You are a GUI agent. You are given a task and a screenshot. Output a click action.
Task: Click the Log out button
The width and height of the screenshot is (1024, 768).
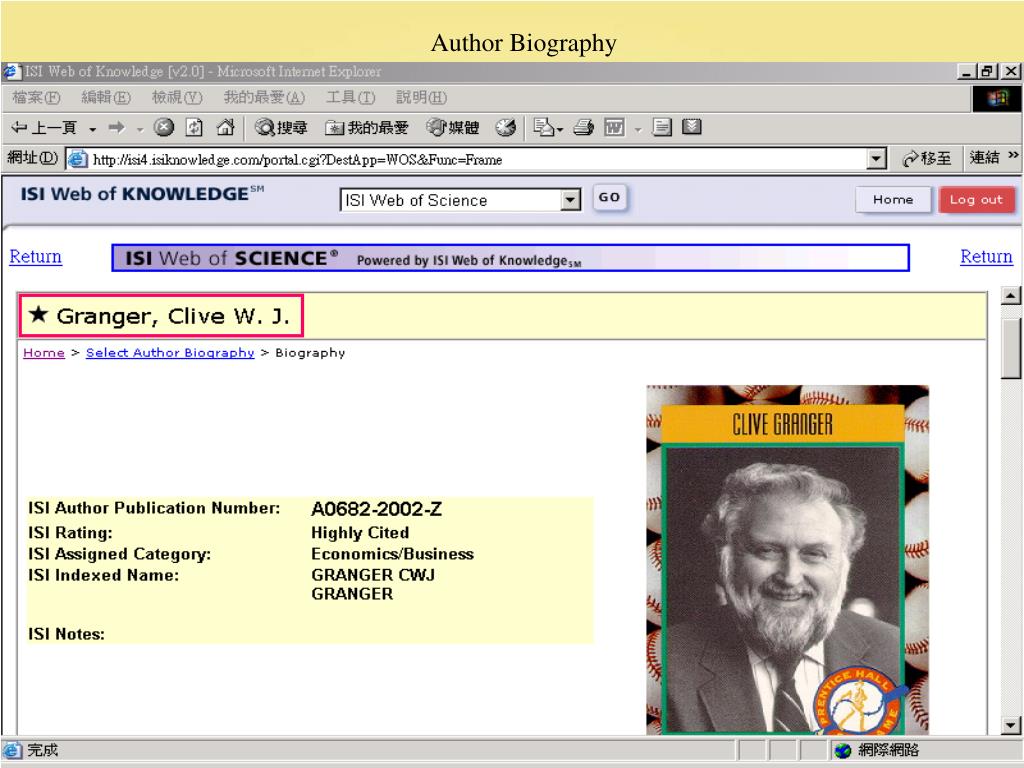pyautogui.click(x=976, y=200)
